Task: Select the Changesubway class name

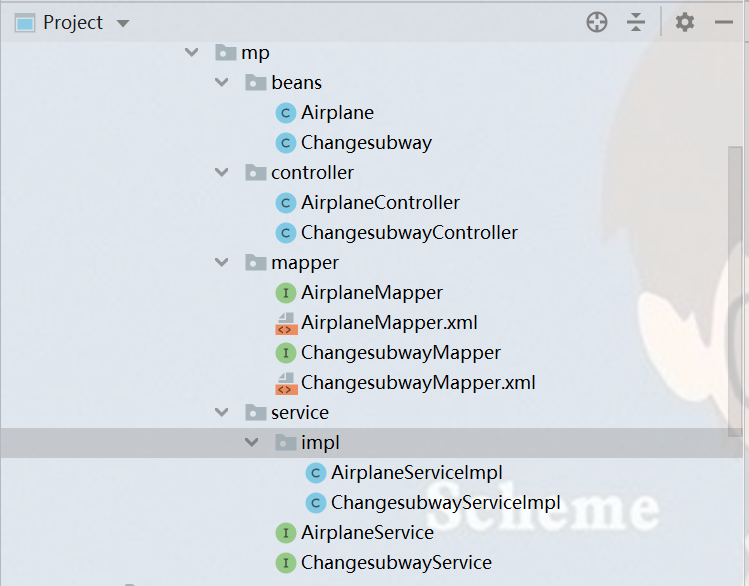Action: [366, 143]
